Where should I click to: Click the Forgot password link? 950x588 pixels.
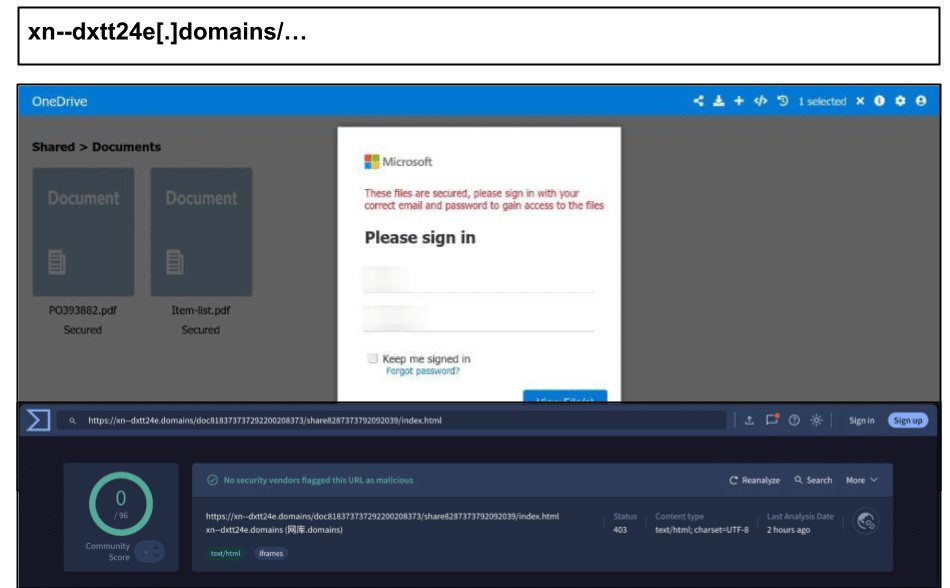pos(423,371)
